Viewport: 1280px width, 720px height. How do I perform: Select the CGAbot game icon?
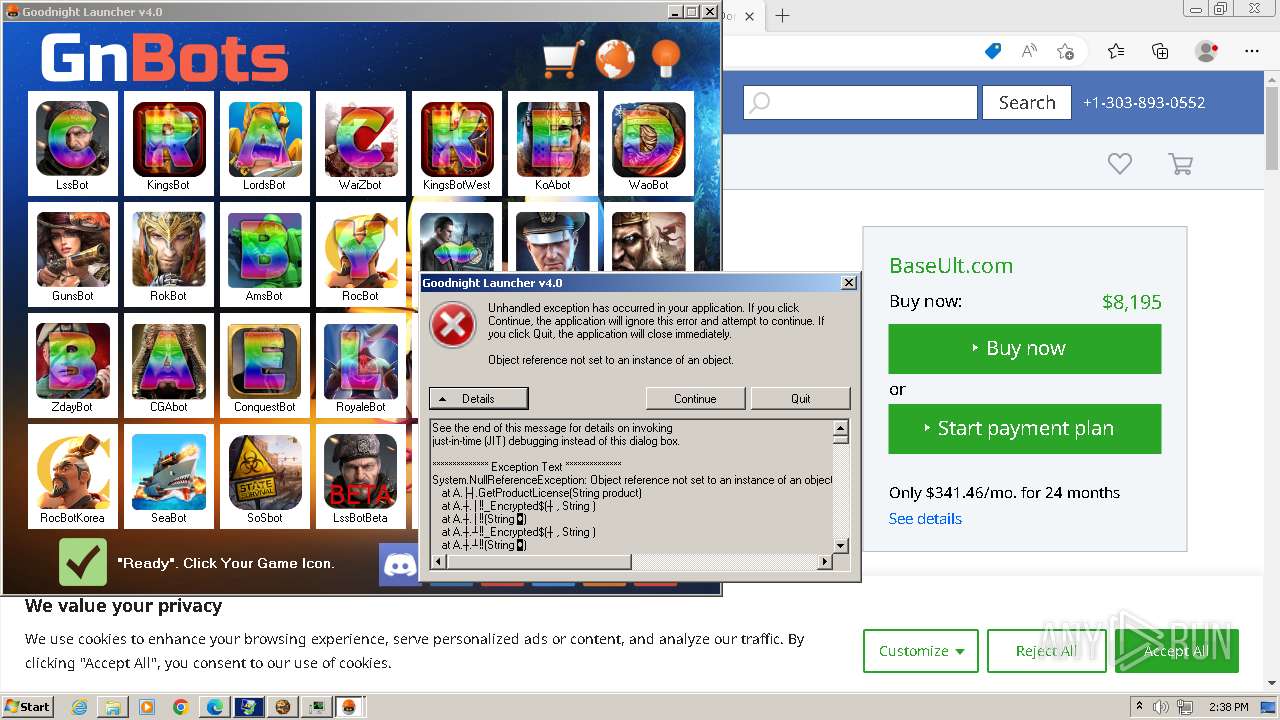[x=169, y=364]
